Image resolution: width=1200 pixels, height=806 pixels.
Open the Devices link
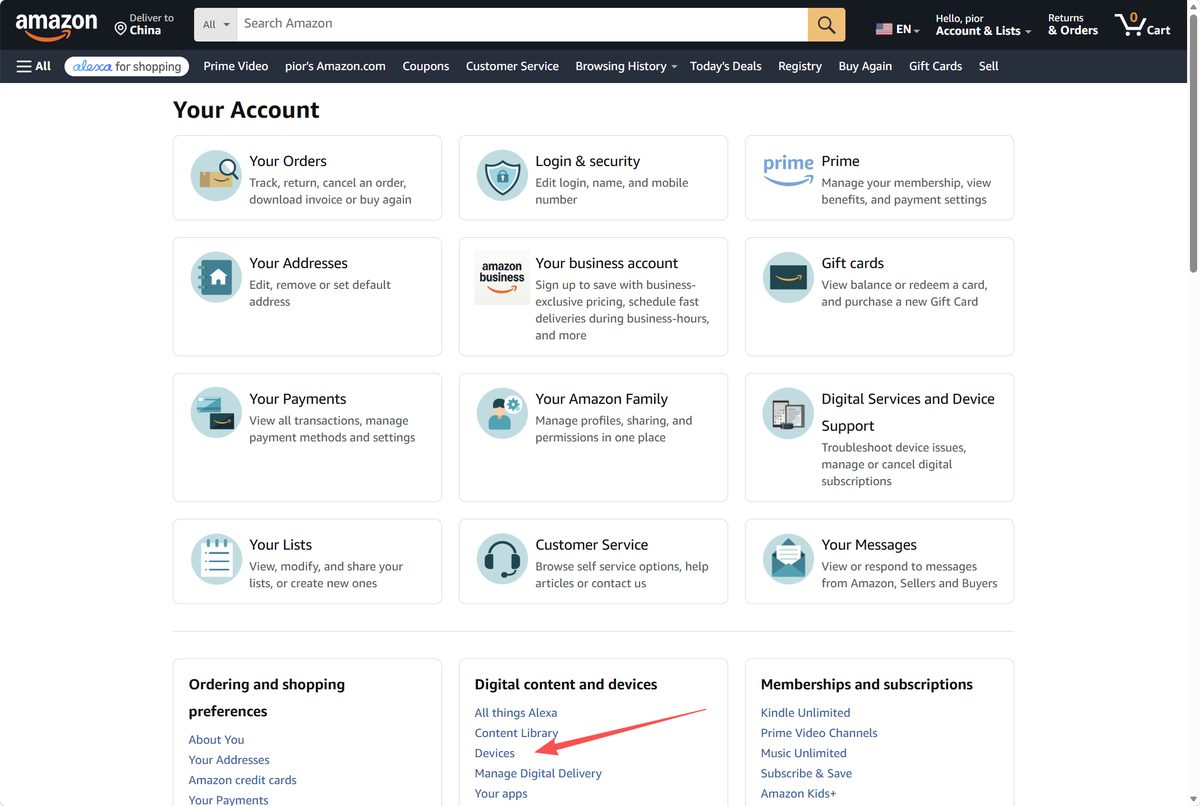tap(495, 753)
